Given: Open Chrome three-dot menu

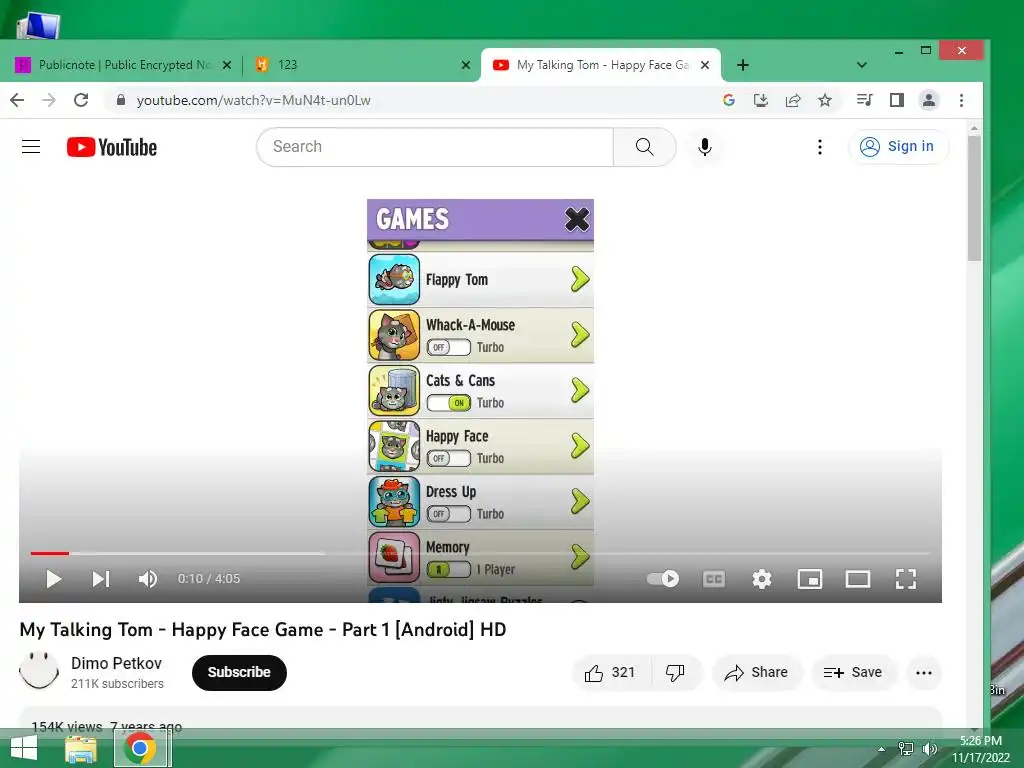Looking at the screenshot, I should click(961, 100).
